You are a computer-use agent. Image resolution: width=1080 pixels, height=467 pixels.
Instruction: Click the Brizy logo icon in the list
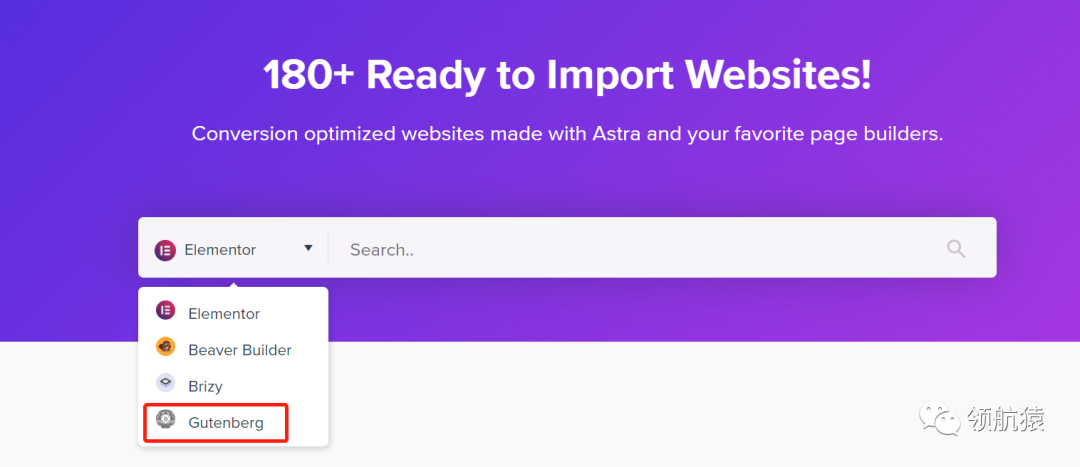pos(166,383)
